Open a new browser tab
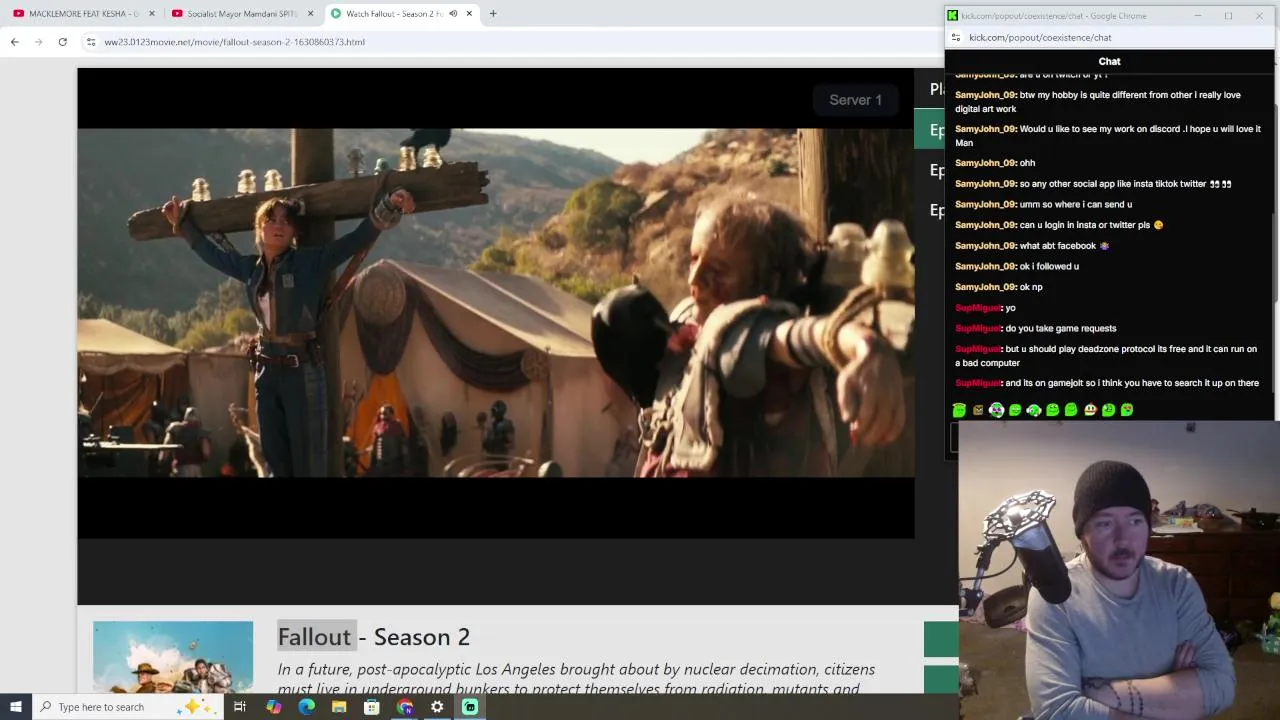The height and width of the screenshot is (720, 1280). click(493, 14)
